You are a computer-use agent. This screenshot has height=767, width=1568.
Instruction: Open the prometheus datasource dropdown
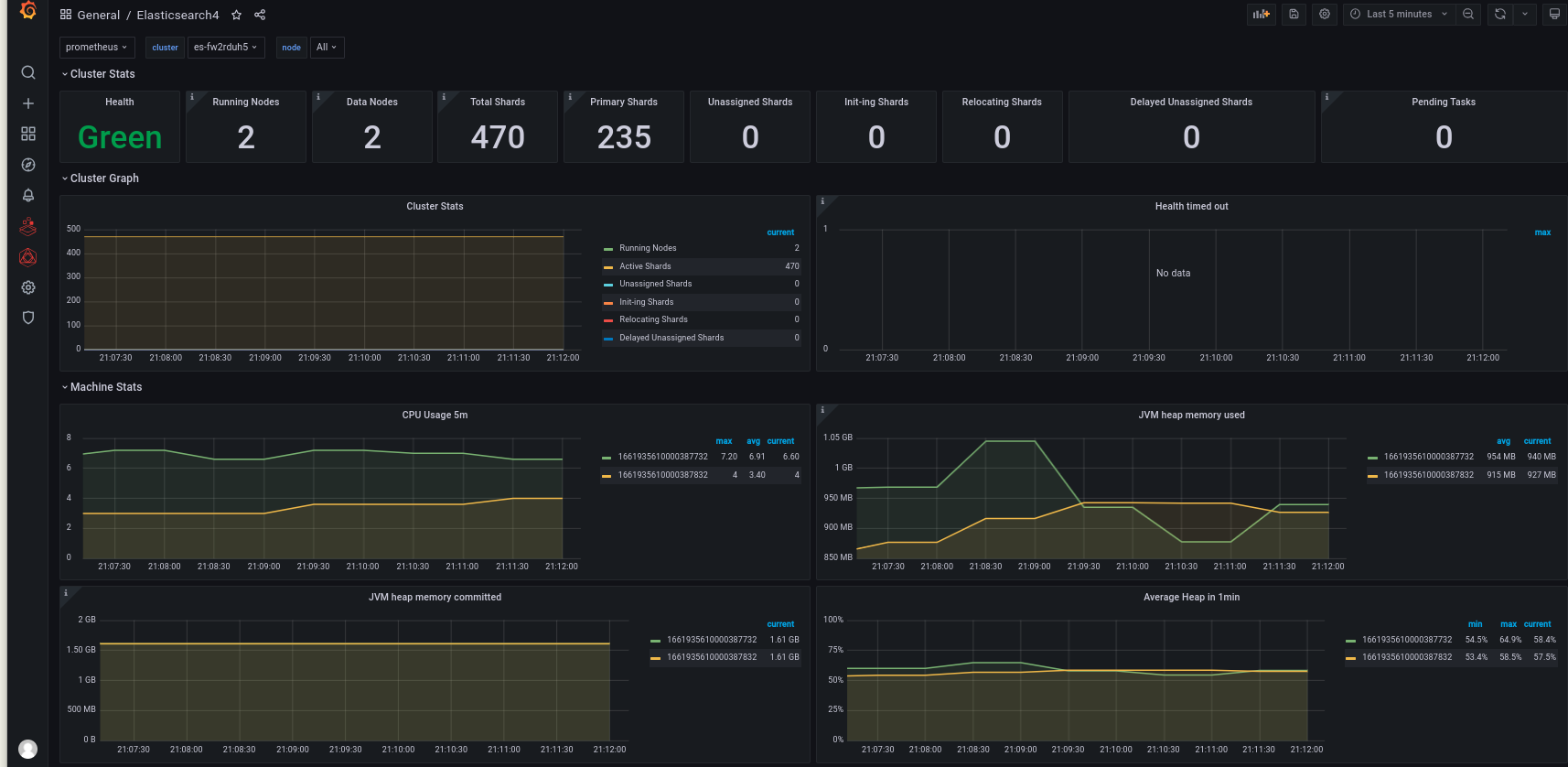point(97,47)
